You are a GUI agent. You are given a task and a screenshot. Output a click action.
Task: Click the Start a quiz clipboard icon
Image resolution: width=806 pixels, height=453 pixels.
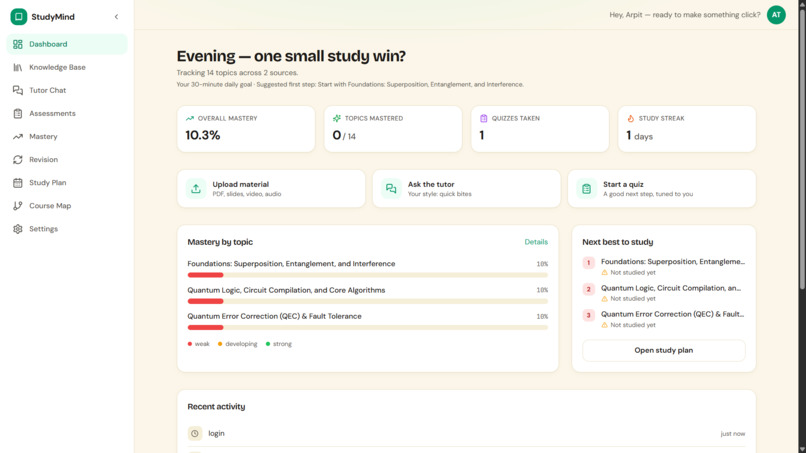[x=587, y=189]
